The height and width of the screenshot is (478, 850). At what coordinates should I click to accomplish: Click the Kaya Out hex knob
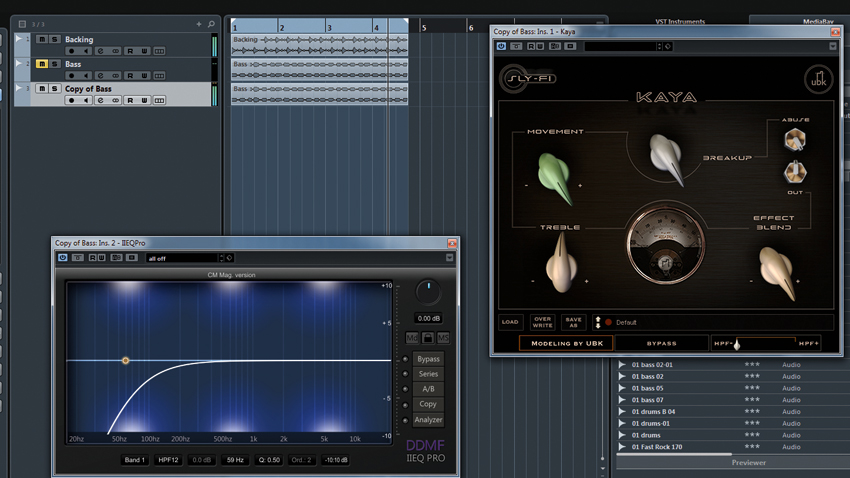tap(795, 172)
